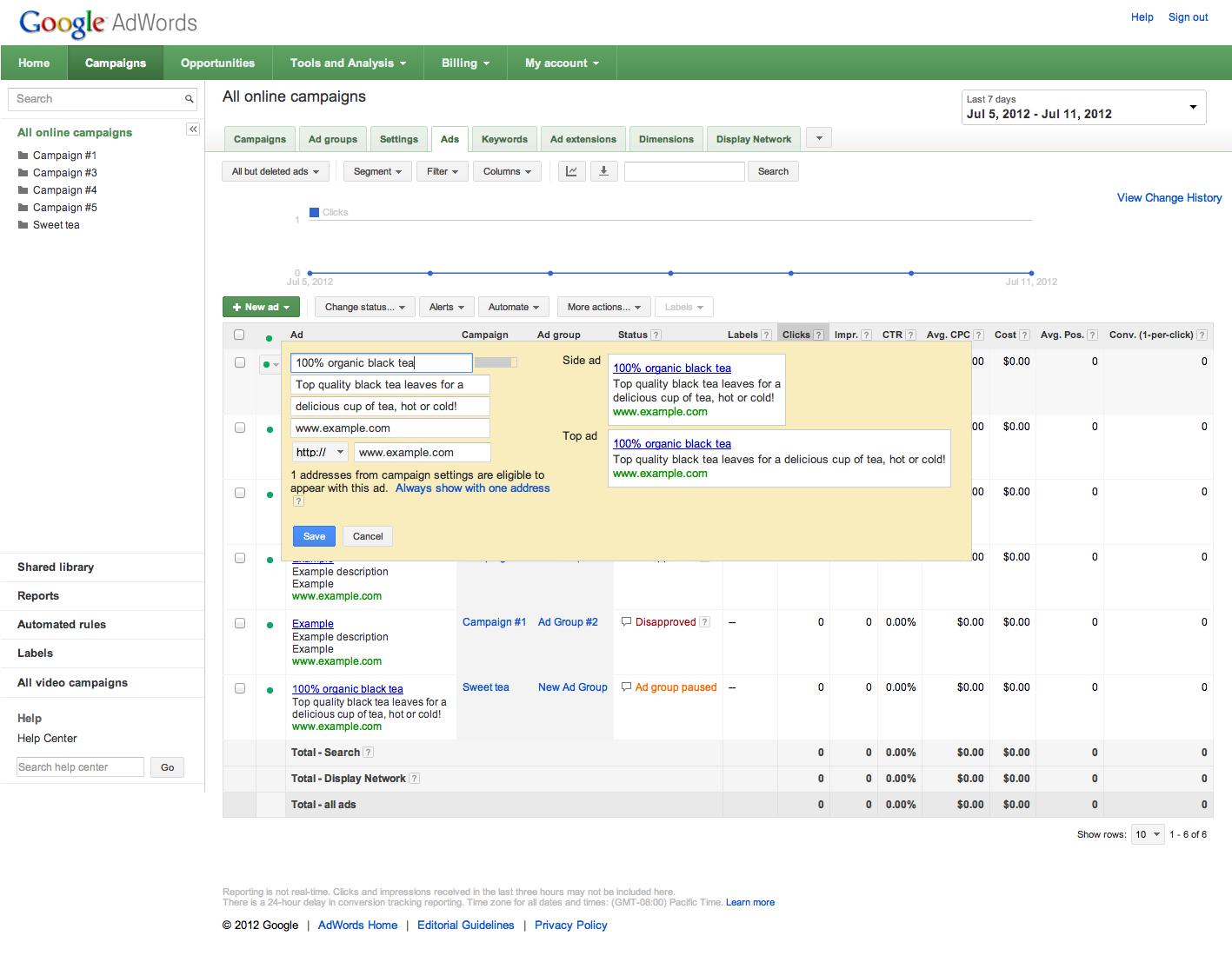The height and width of the screenshot is (962, 1232).
Task: Click help icon beside Total - Search
Action: click(x=369, y=753)
